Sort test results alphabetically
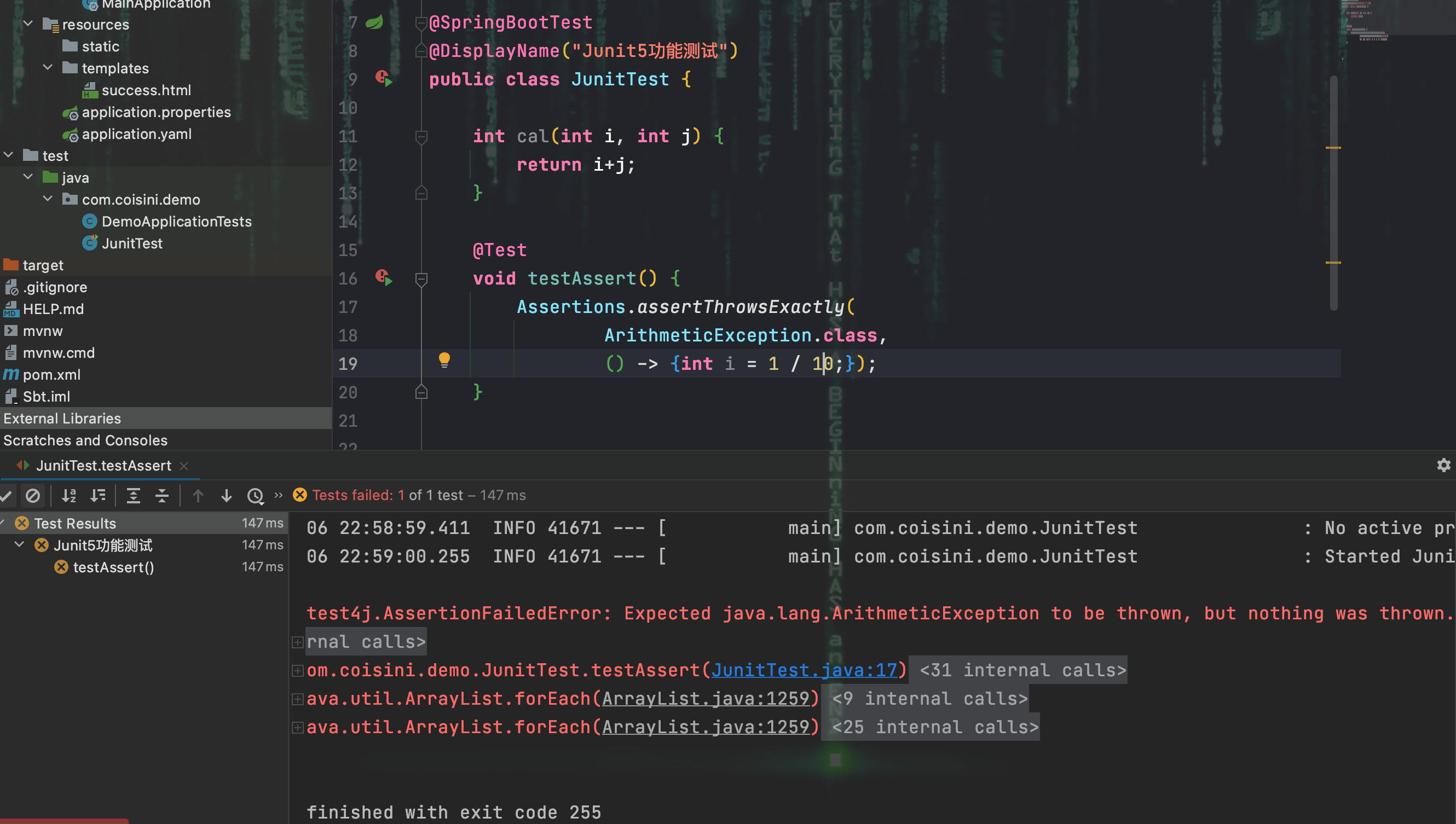This screenshot has width=1456, height=824. click(69, 496)
